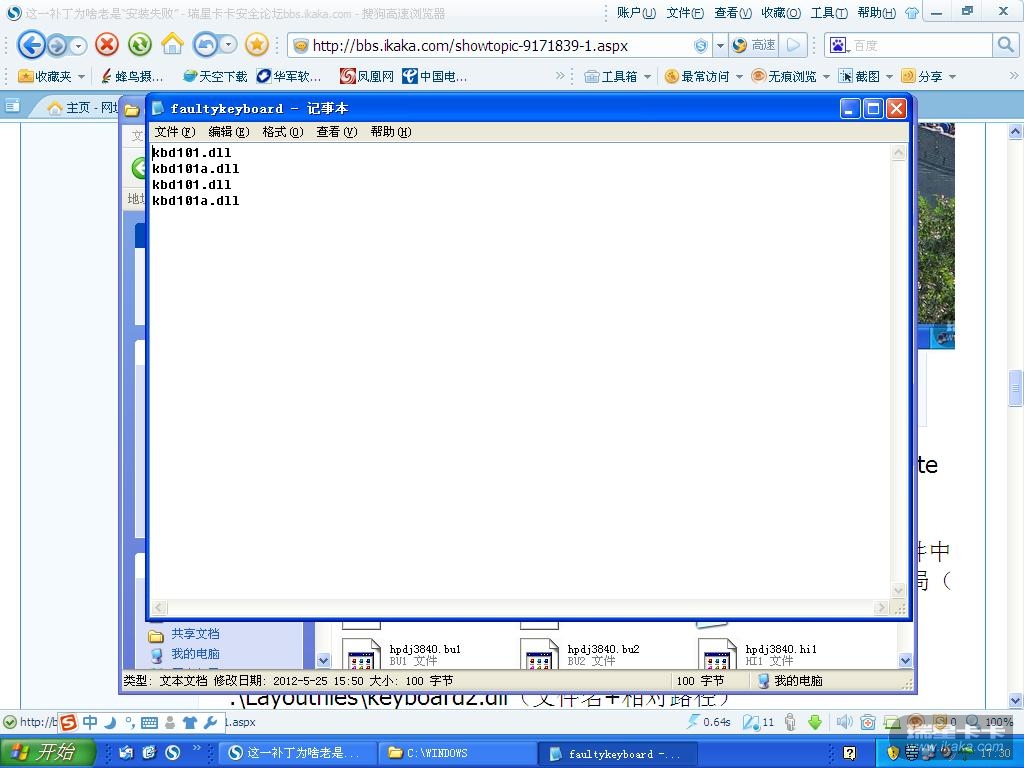This screenshot has height=768, width=1024.
Task: Toggle the status bar sound mute icon
Action: tap(844, 722)
